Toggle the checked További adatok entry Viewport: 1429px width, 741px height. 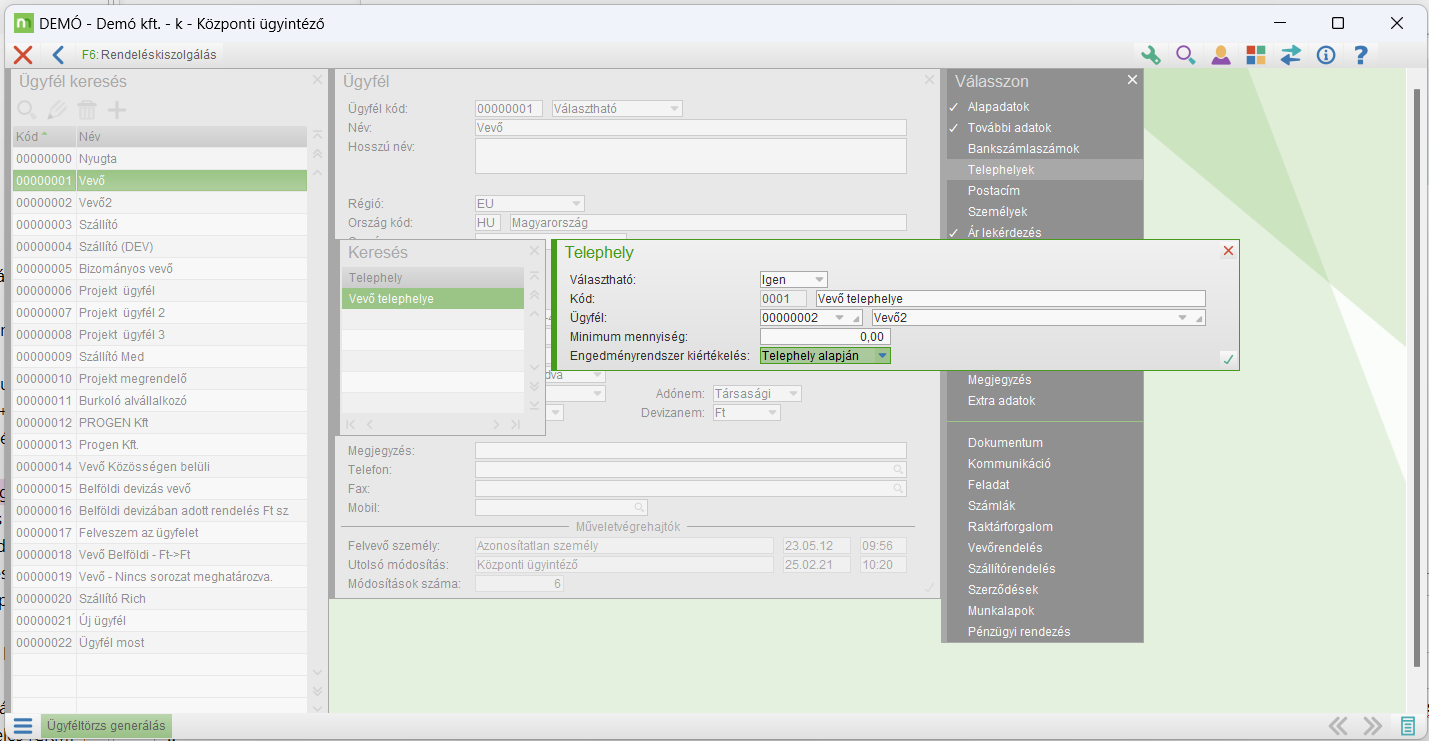tap(1008, 128)
